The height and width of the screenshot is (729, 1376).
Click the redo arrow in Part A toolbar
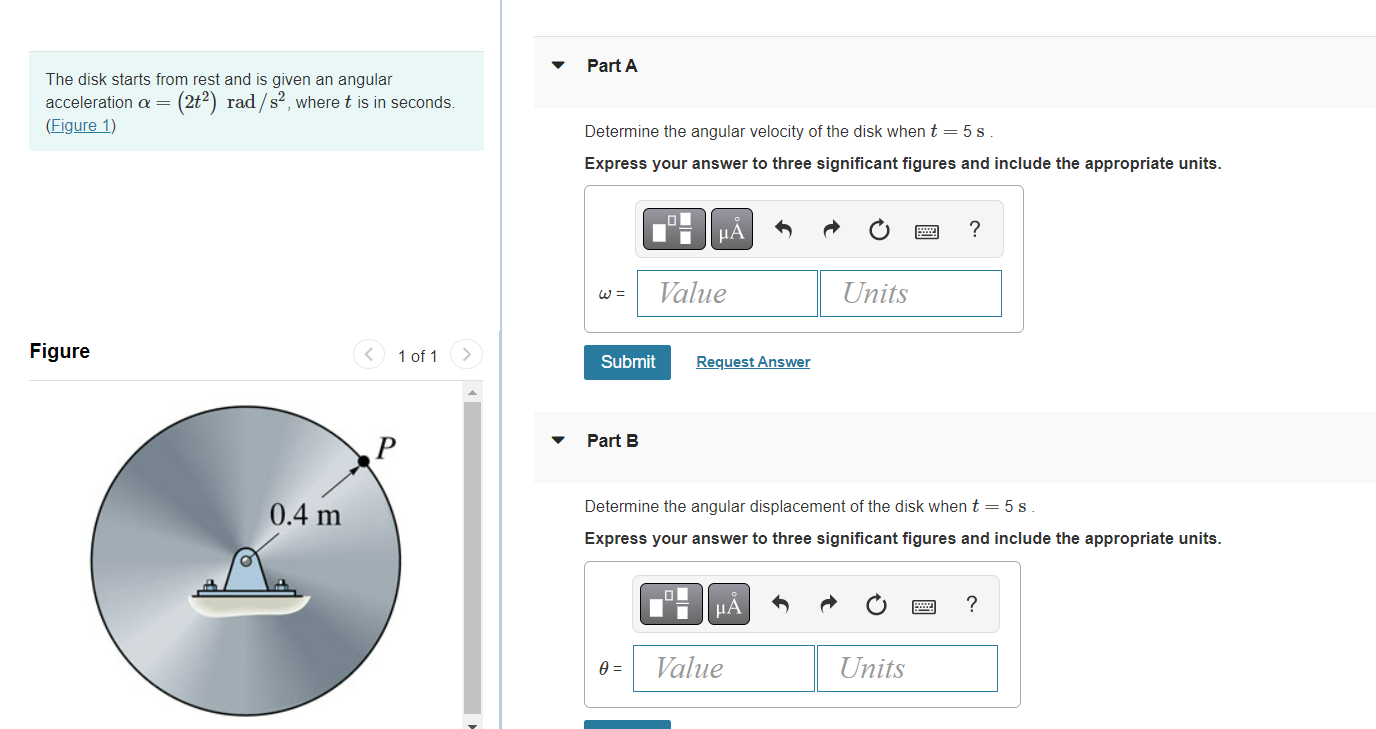tap(831, 228)
